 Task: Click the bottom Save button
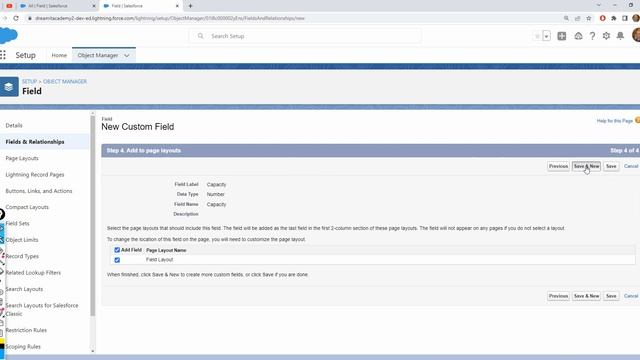tap(611, 296)
